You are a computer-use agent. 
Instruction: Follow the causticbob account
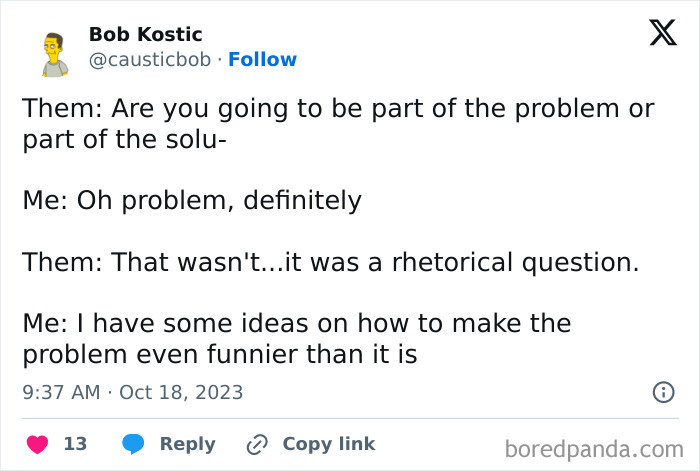[262, 60]
